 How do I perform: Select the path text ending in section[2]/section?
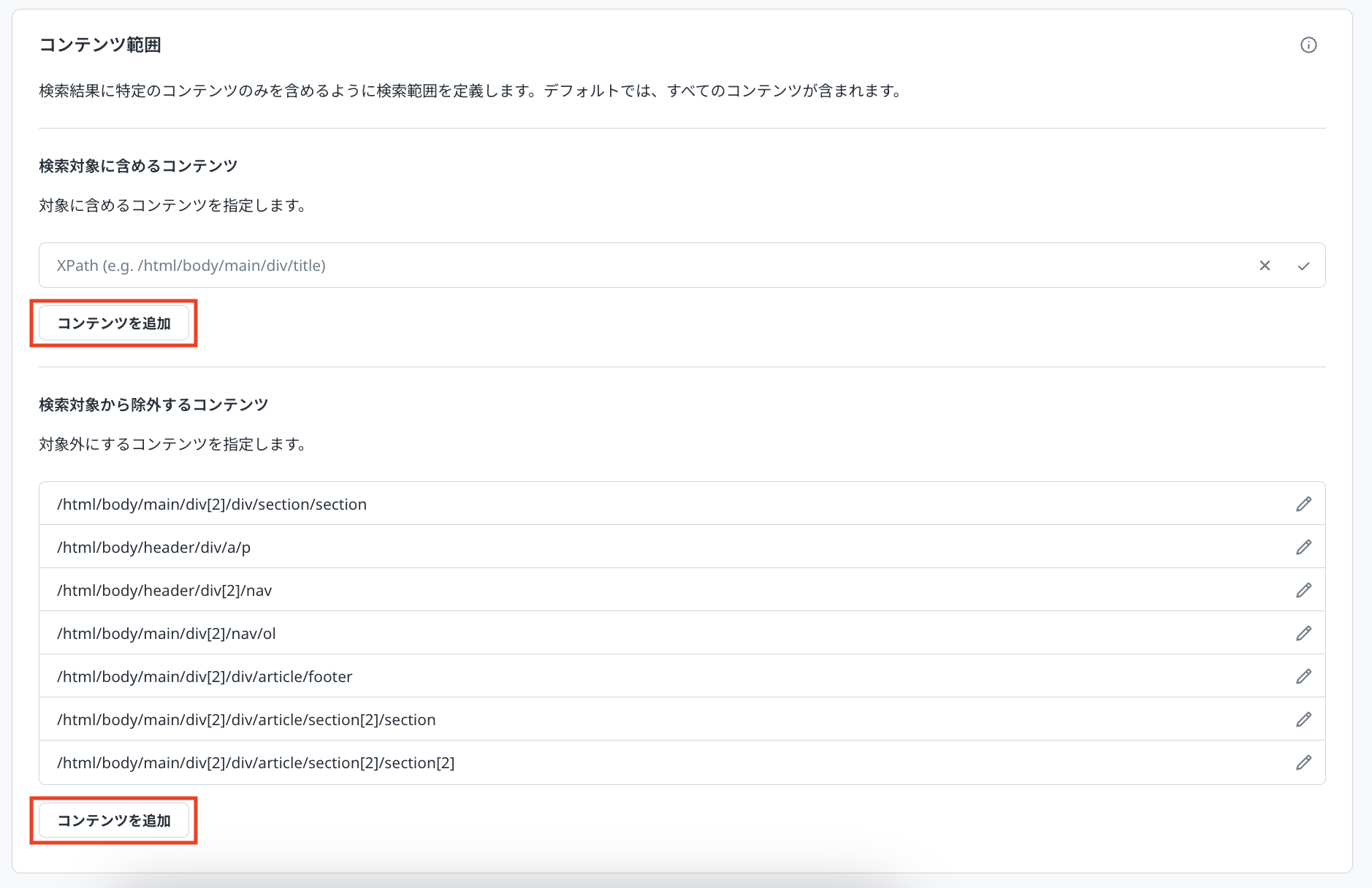(x=246, y=720)
